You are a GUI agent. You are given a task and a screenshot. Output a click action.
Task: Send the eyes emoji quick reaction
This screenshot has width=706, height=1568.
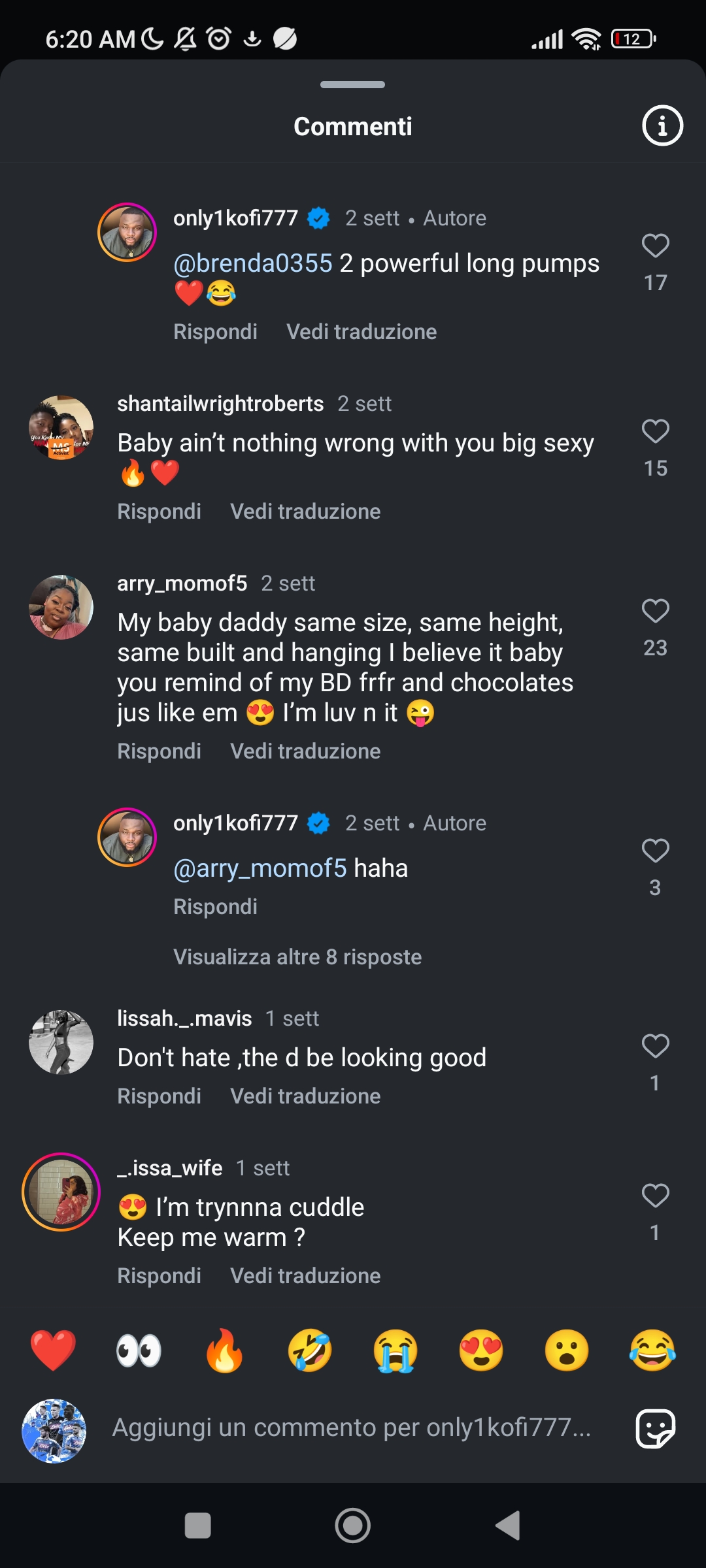139,1350
